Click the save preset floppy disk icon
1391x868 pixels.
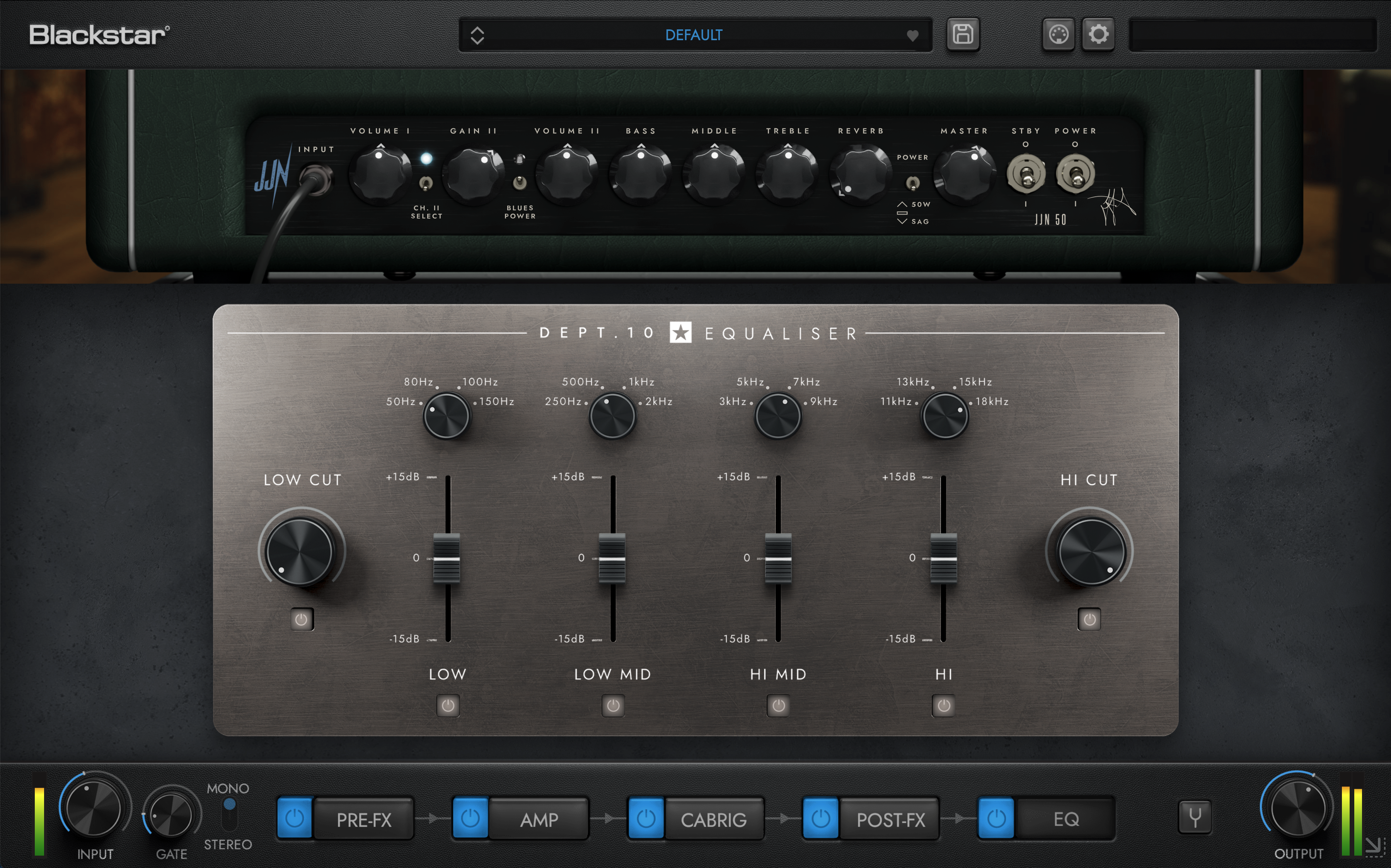coord(963,34)
